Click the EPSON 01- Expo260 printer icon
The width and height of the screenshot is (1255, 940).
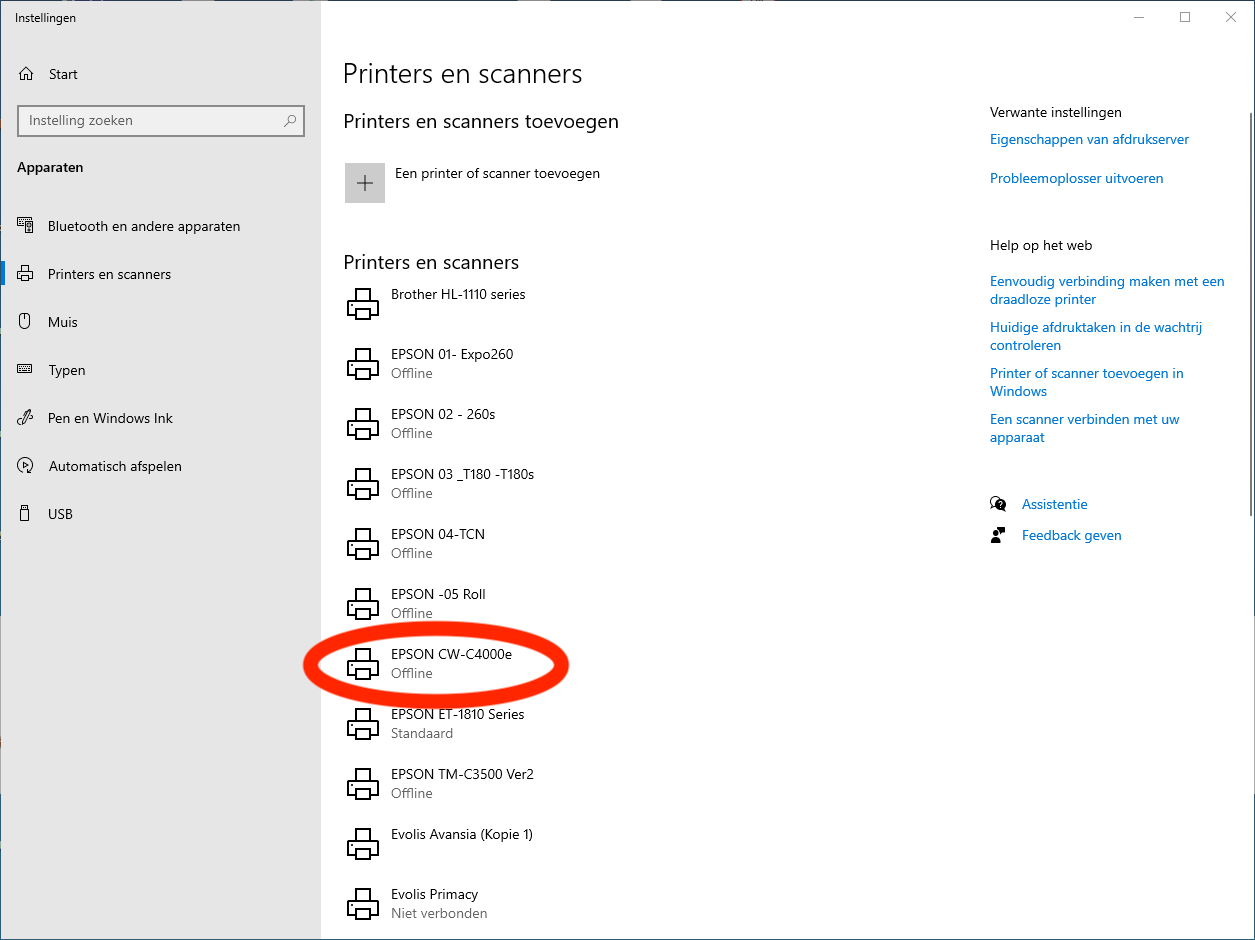(363, 364)
